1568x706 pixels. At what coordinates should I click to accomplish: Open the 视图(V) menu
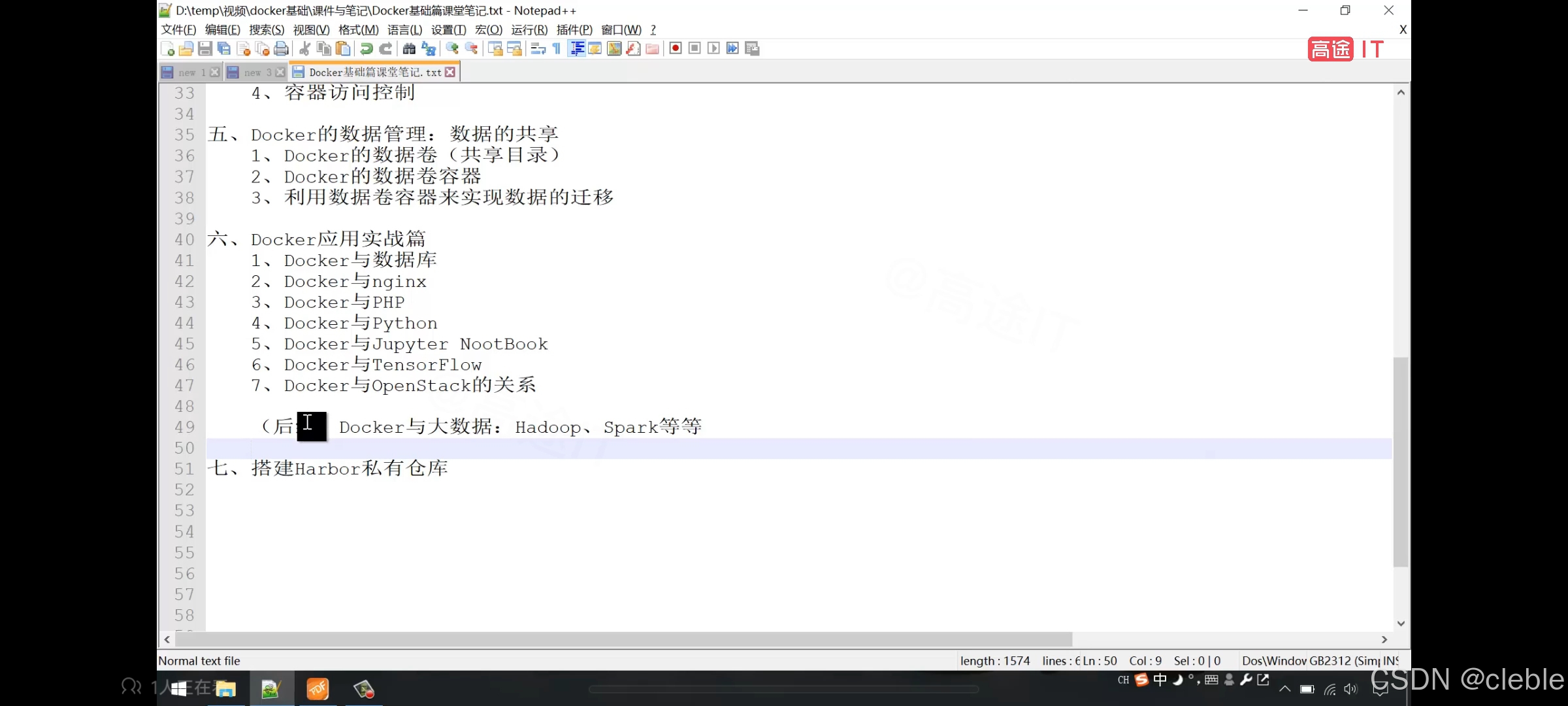[x=311, y=30]
